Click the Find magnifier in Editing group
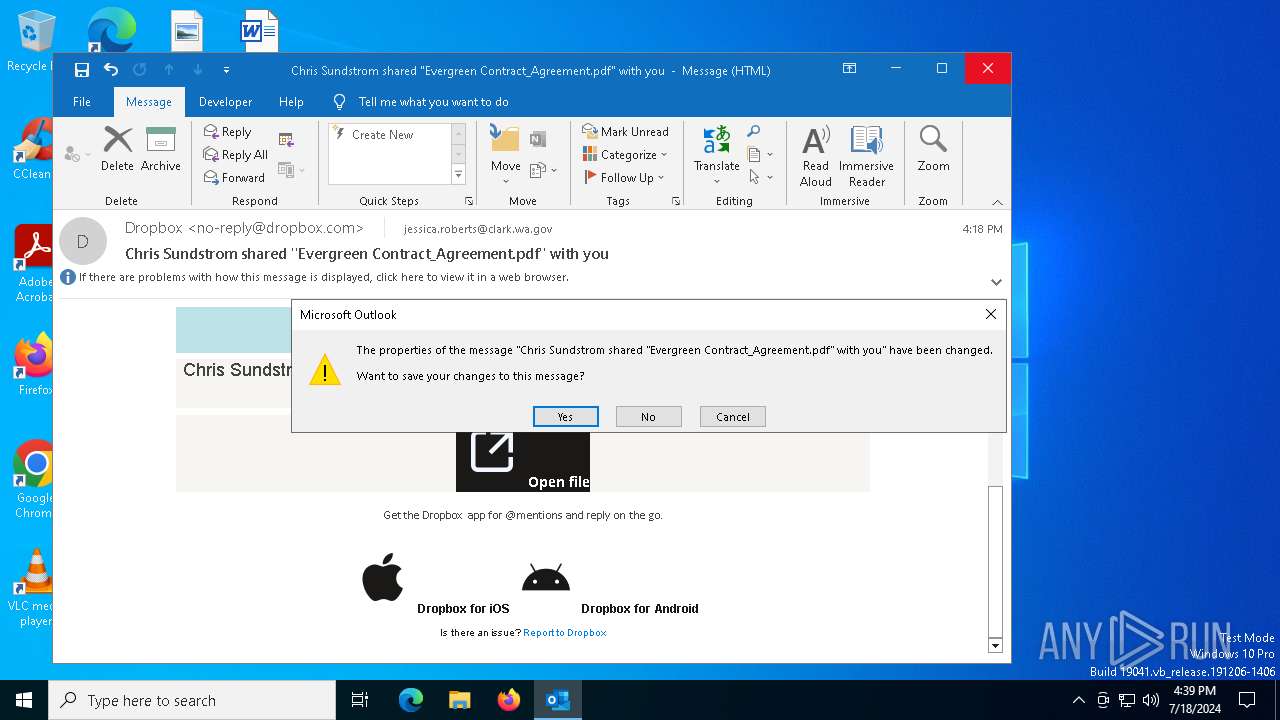The image size is (1280, 720). pyautogui.click(x=754, y=132)
